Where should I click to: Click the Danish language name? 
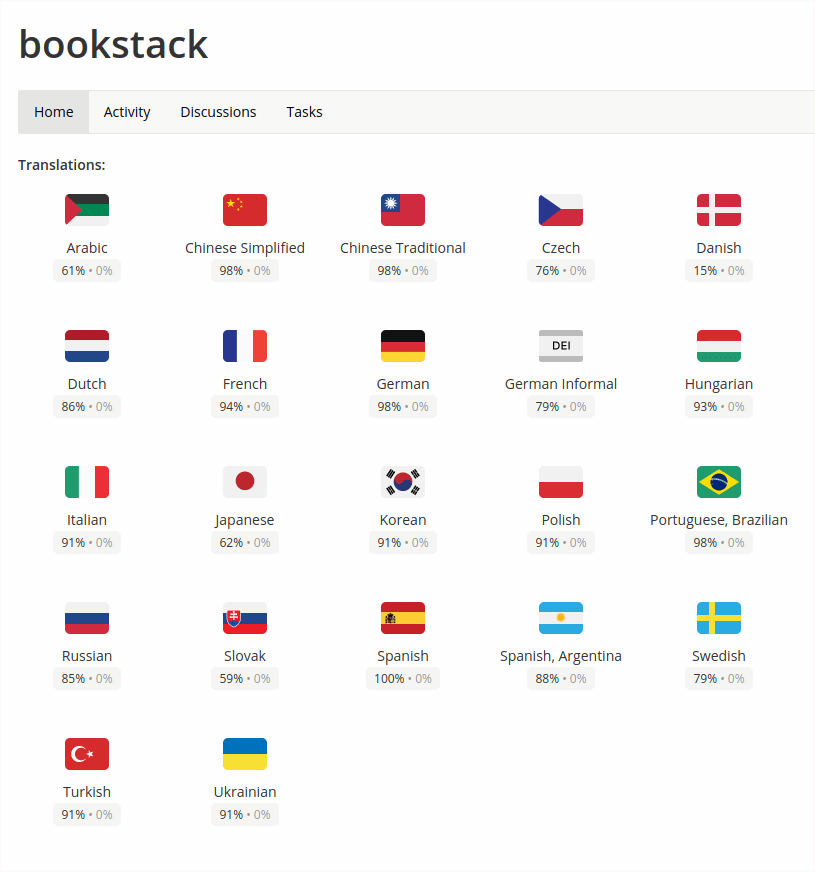point(718,248)
